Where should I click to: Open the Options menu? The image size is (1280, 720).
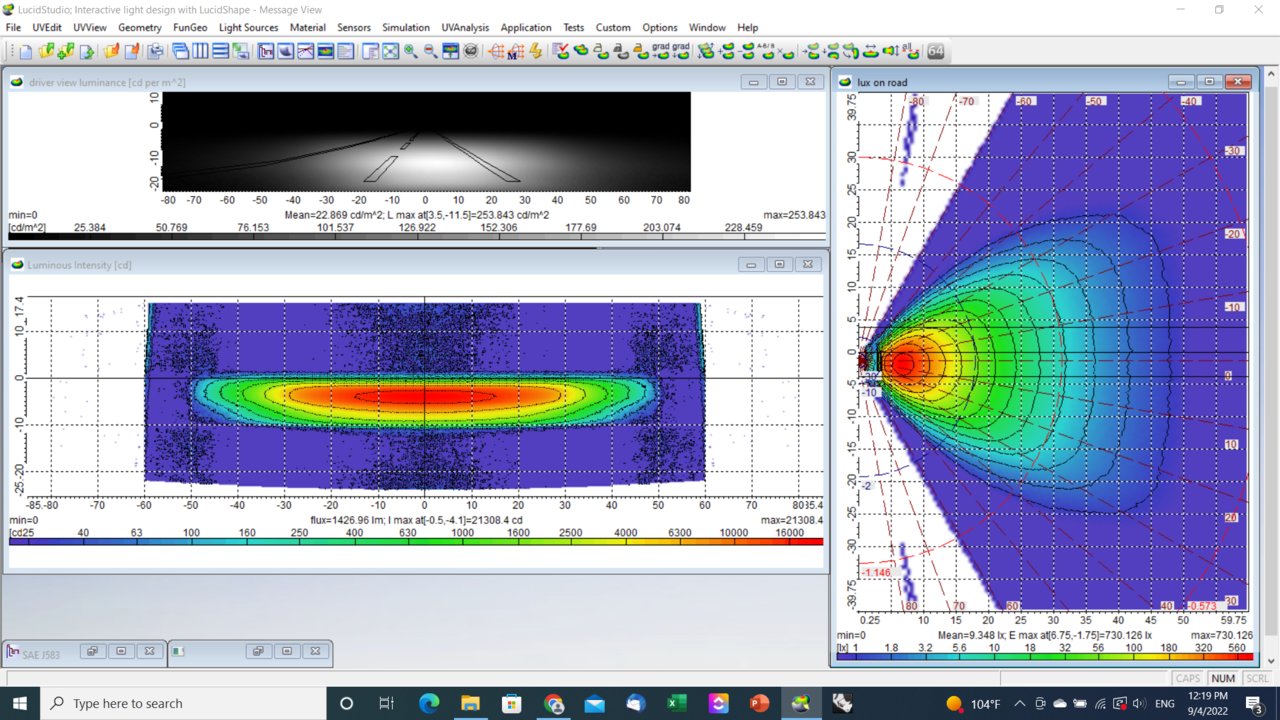(x=660, y=27)
